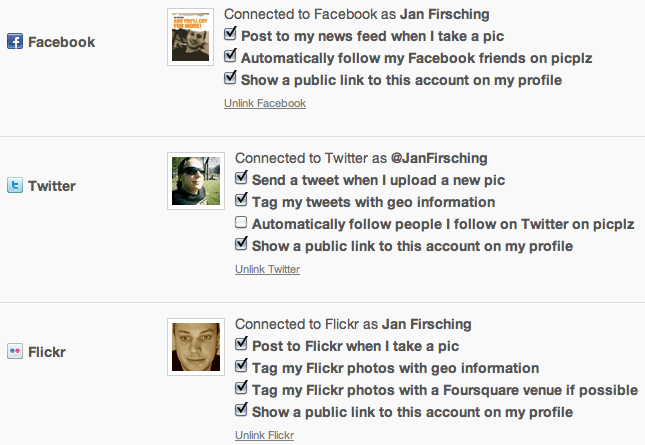Click the Unlink Facebook link

[x=265, y=103]
